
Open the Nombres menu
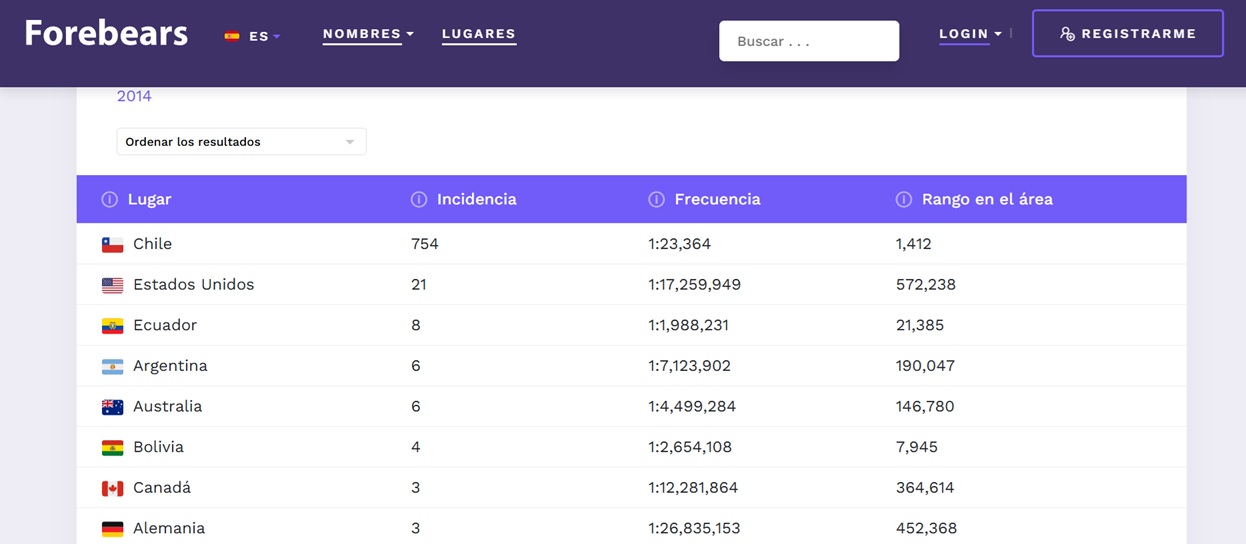coord(367,34)
